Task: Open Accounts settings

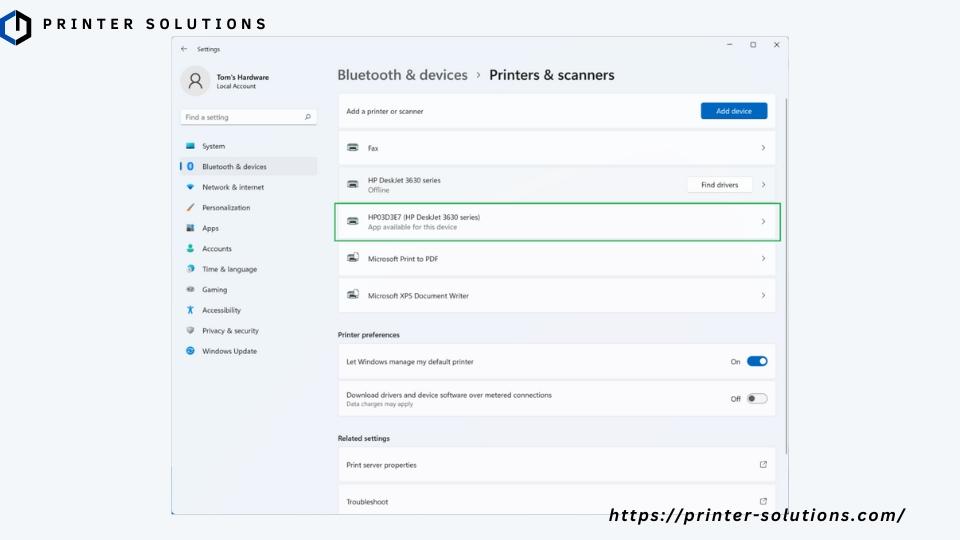Action: click(x=249, y=249)
